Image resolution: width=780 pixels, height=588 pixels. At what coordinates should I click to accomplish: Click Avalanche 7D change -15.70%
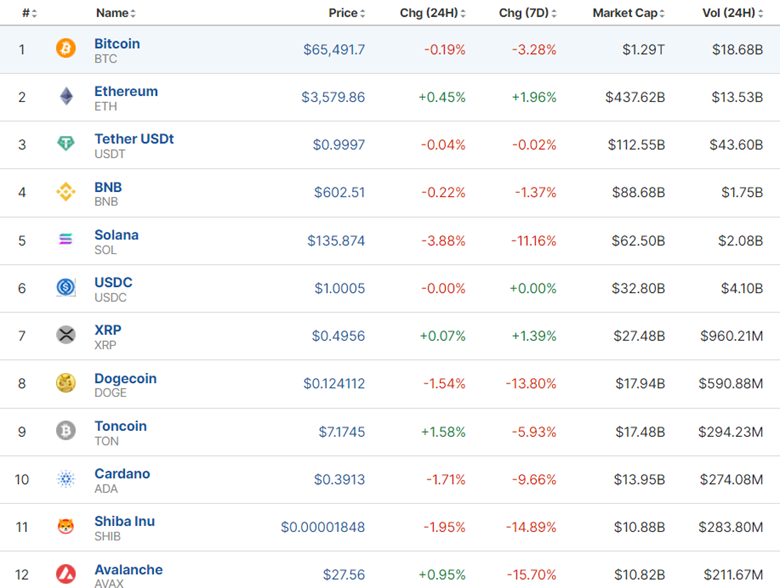(x=531, y=575)
